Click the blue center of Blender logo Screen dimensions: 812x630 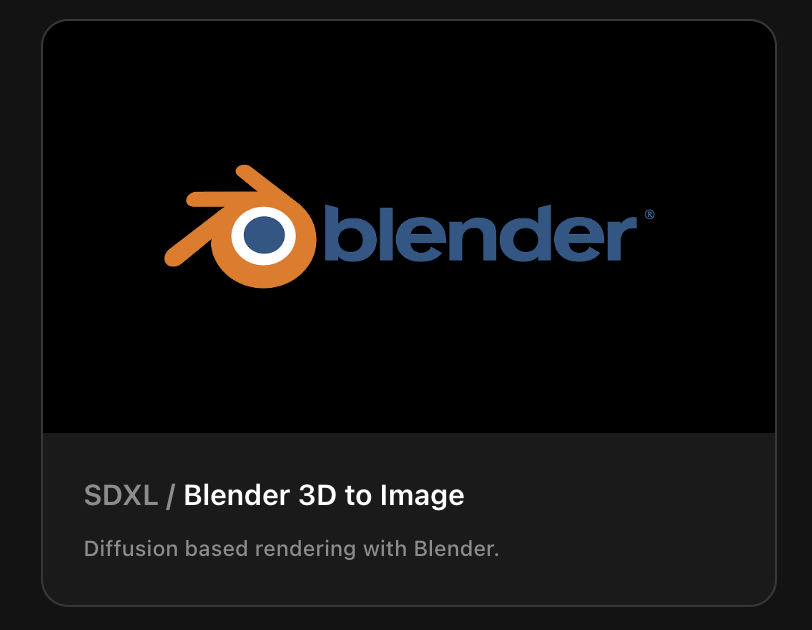click(264, 235)
